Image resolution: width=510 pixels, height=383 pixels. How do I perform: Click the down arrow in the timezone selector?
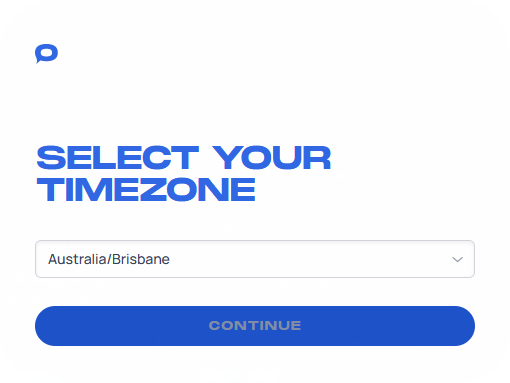(457, 259)
